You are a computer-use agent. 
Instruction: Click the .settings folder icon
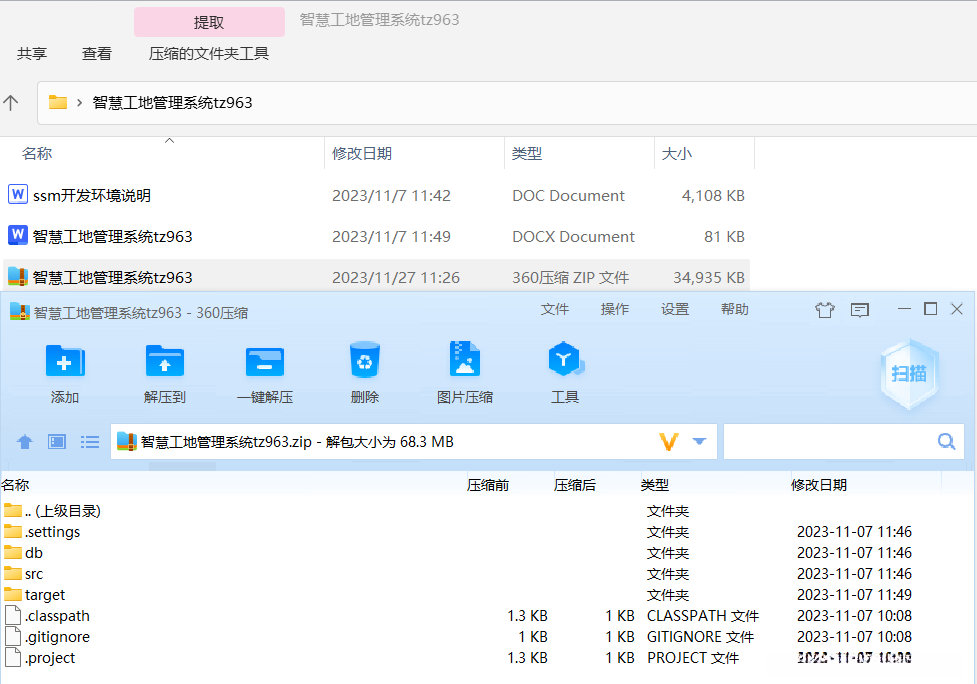coord(12,531)
